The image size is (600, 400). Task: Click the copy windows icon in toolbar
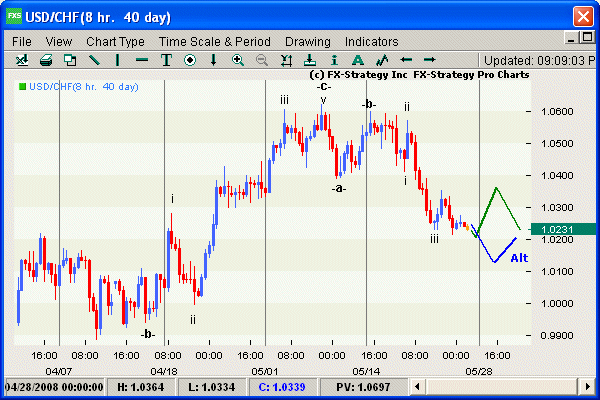pos(70,60)
